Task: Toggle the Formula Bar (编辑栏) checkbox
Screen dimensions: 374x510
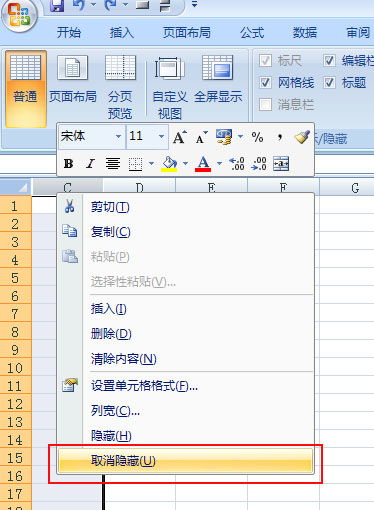Action: click(329, 61)
